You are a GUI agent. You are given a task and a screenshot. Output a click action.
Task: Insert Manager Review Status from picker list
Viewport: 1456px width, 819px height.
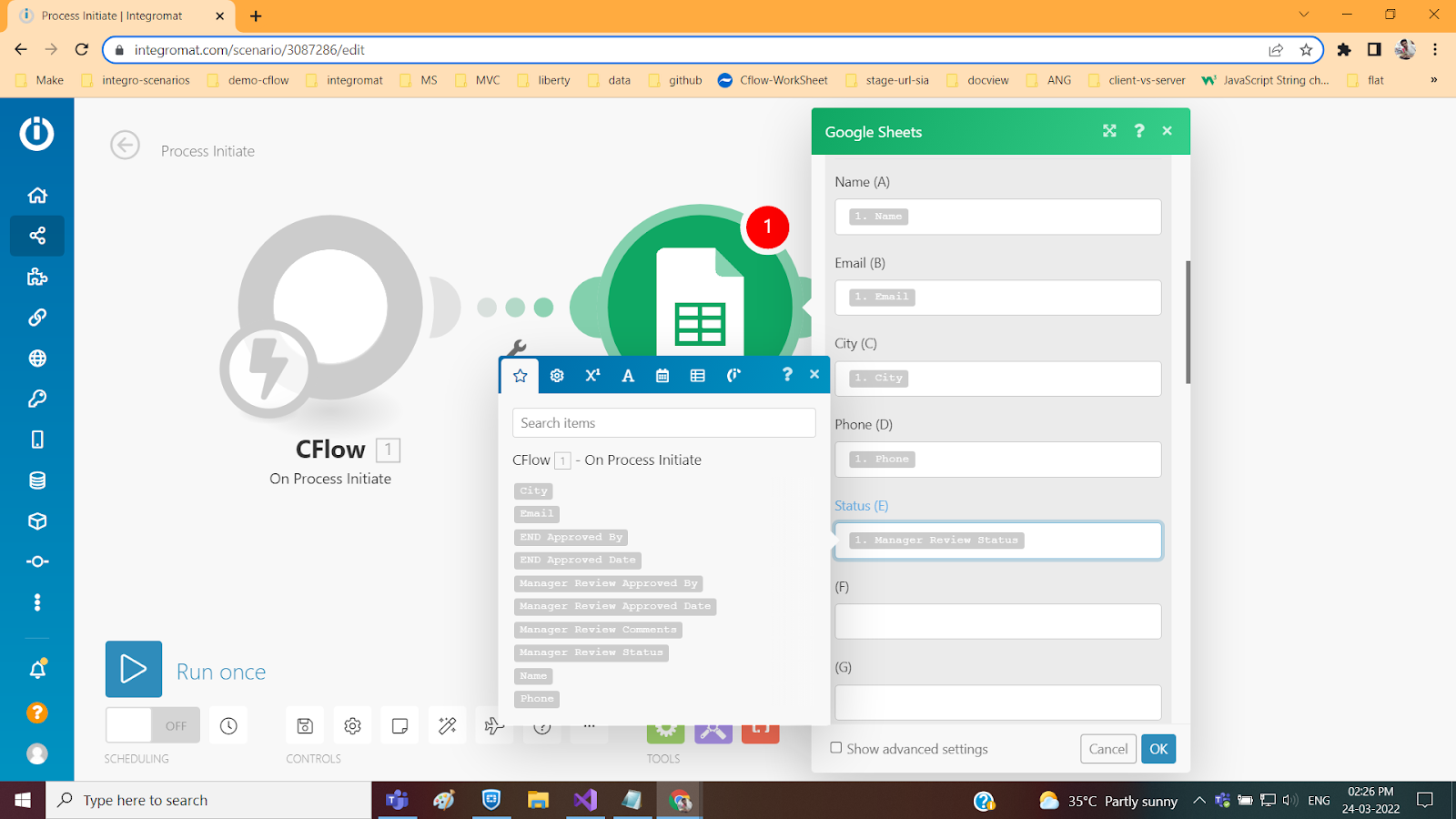591,652
